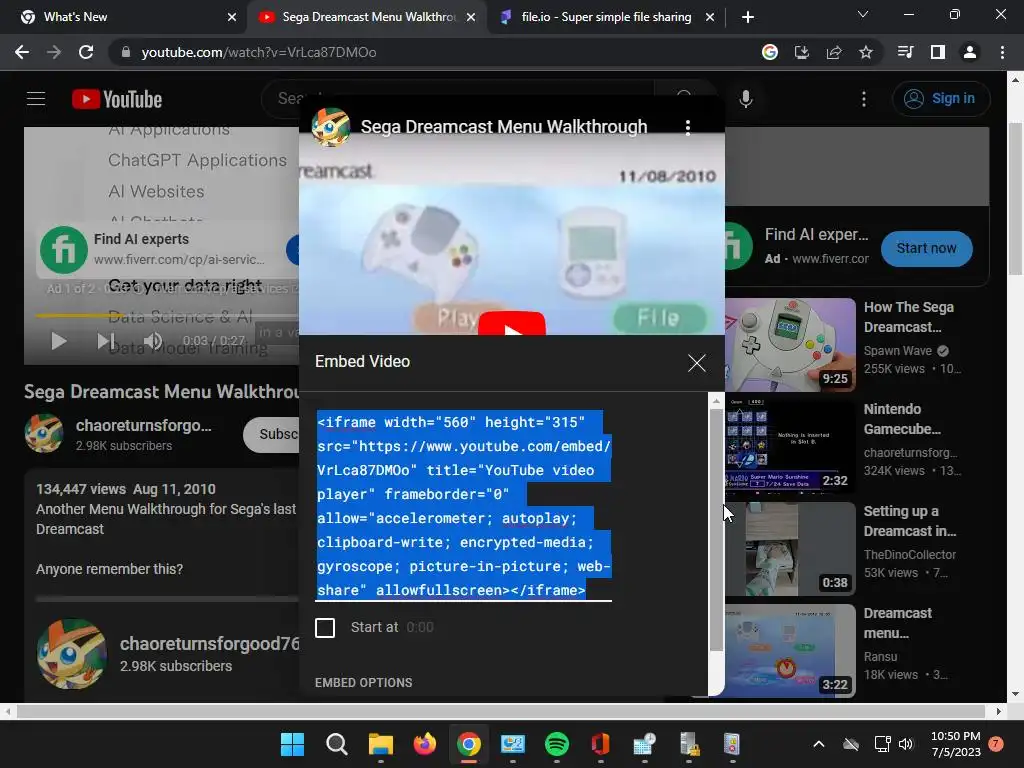Viewport: 1024px width, 768px height.
Task: Open Microsoft Office from taskbar
Action: coord(600,744)
